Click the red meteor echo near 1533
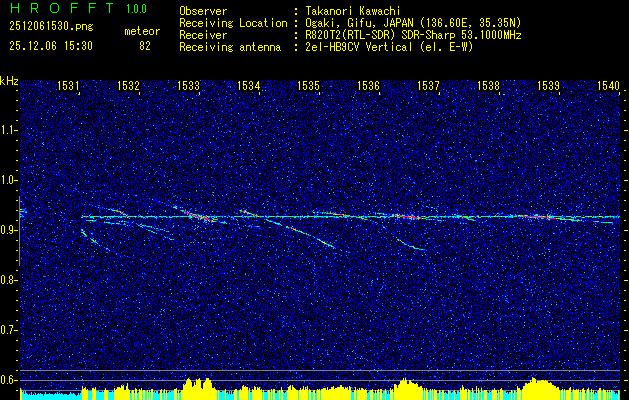 (x=197, y=215)
